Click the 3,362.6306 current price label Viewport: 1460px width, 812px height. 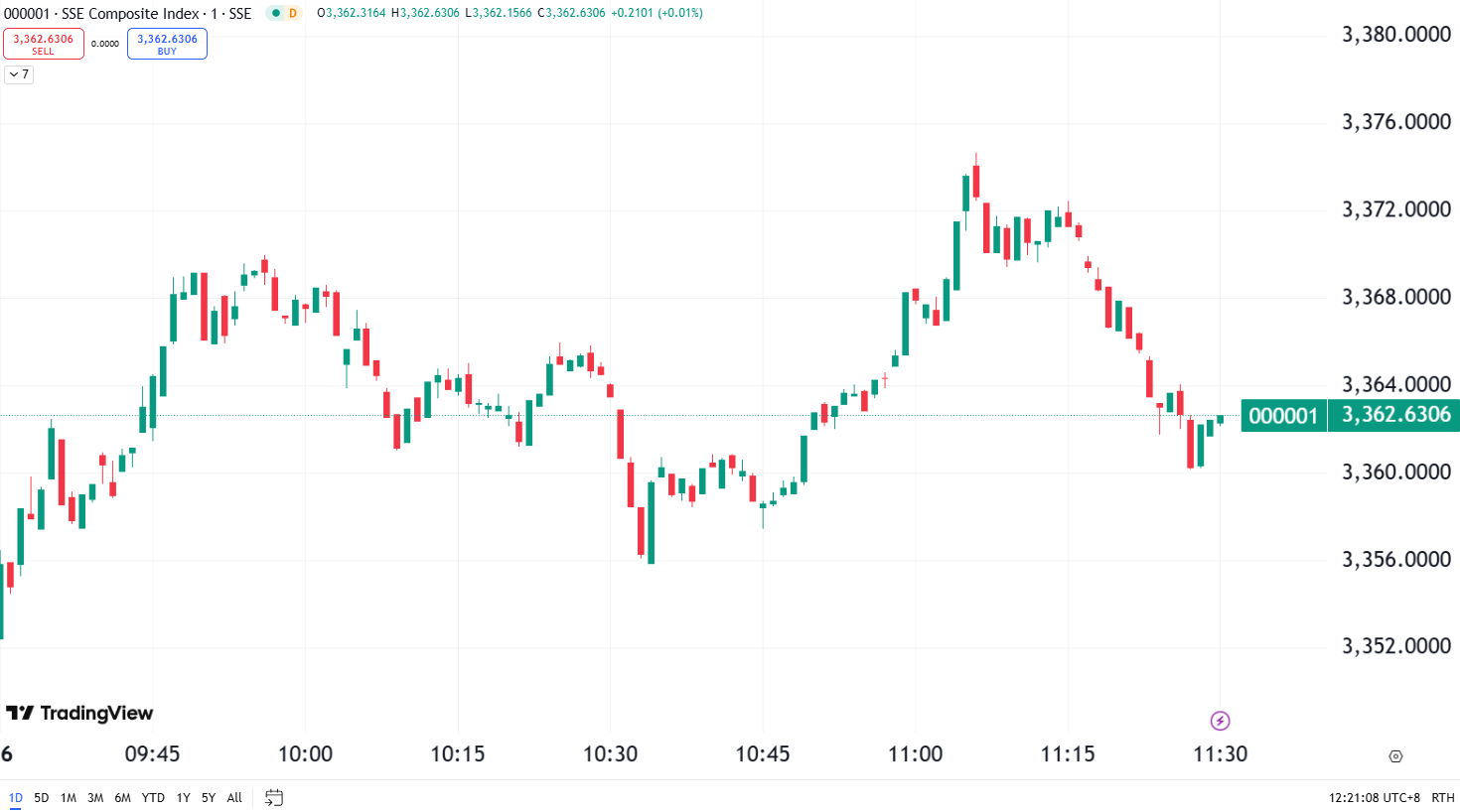coord(1394,415)
